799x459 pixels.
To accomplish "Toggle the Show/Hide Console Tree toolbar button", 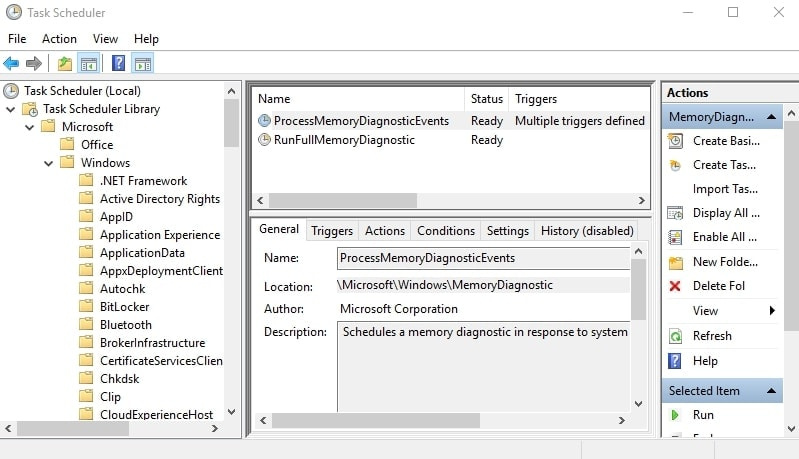I will click(x=89, y=64).
